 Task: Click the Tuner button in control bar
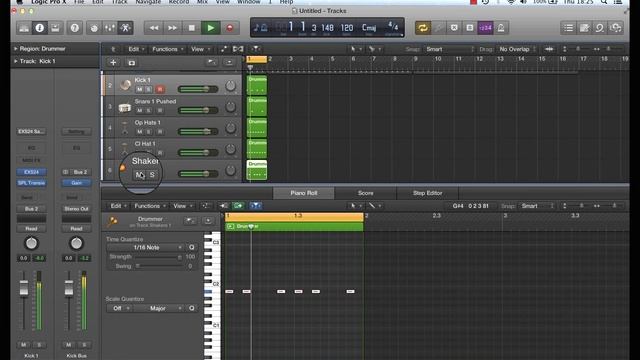click(x=438, y=28)
